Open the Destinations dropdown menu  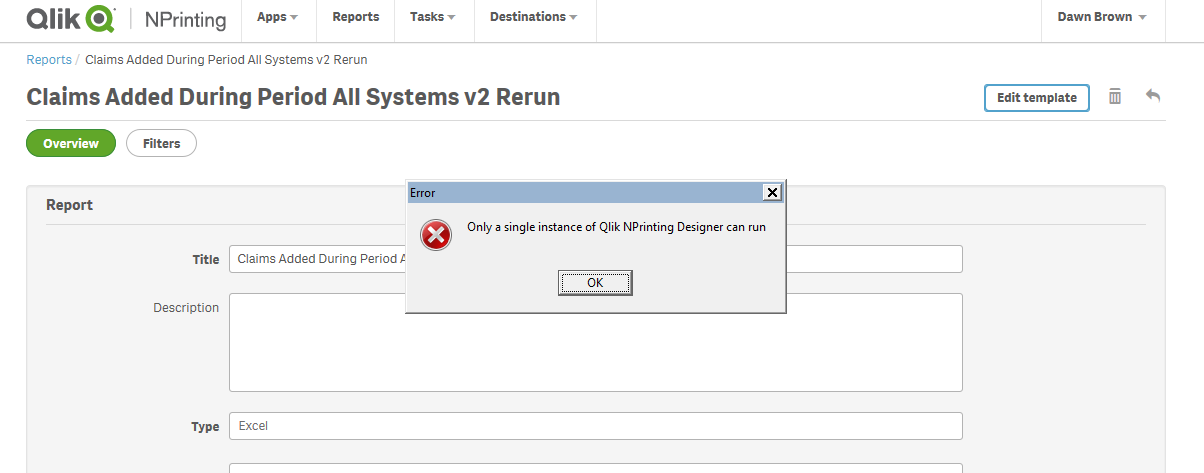(x=533, y=17)
